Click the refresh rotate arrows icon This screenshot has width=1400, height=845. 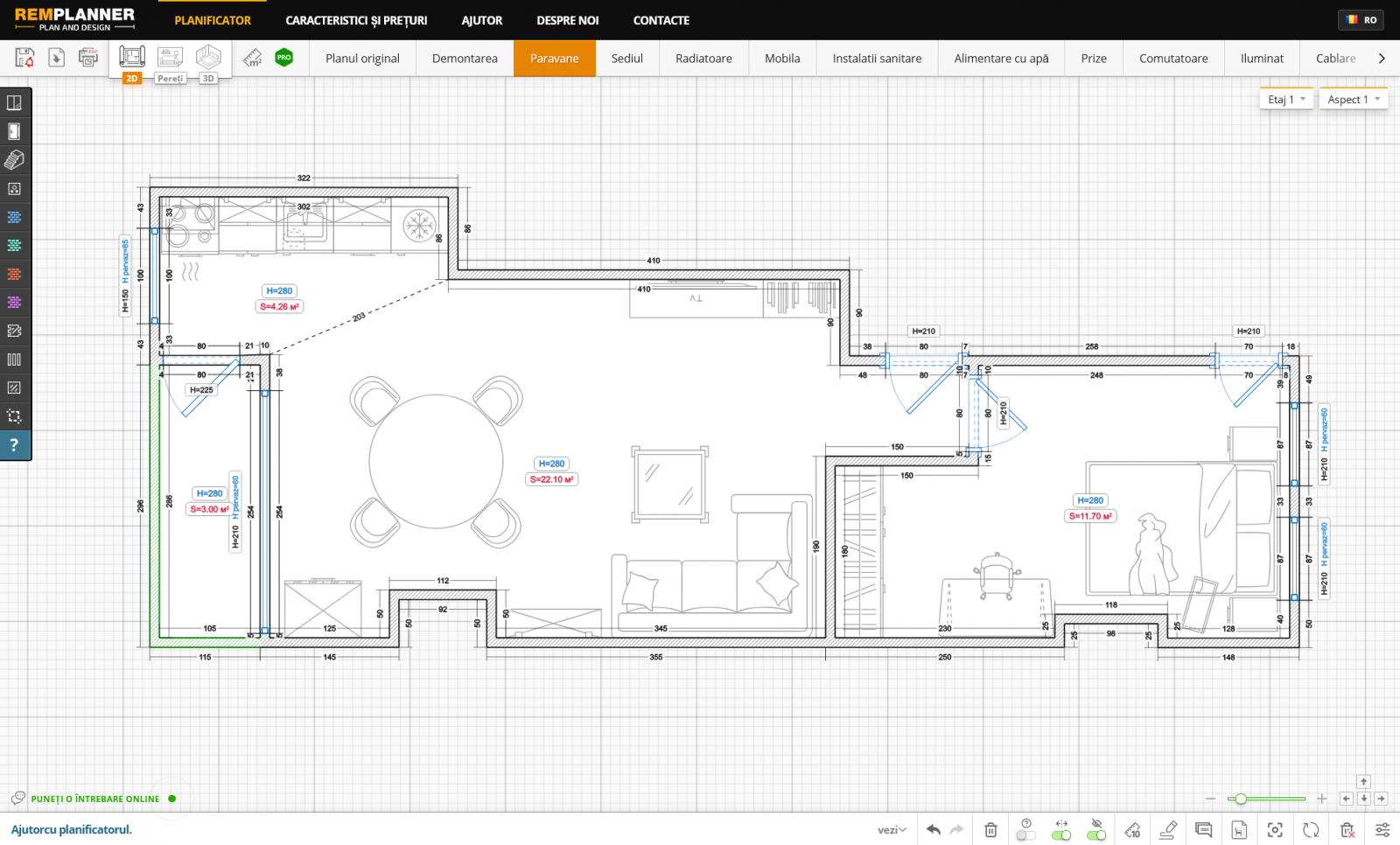[1311, 829]
